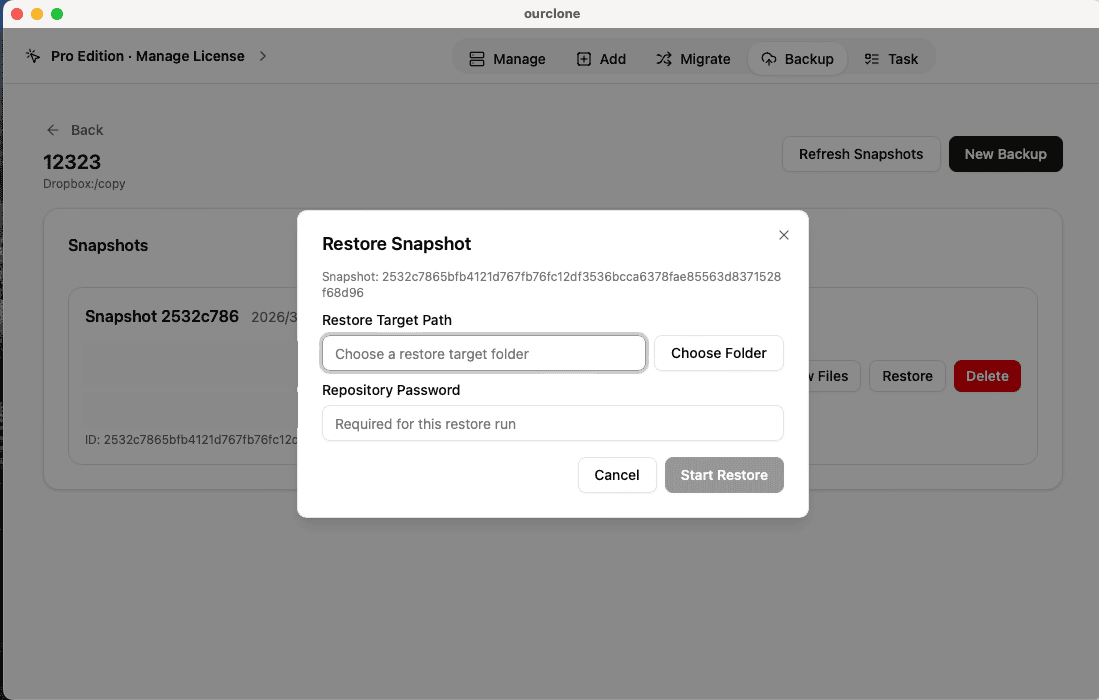
Task: Click Start Restore
Action: tap(724, 475)
